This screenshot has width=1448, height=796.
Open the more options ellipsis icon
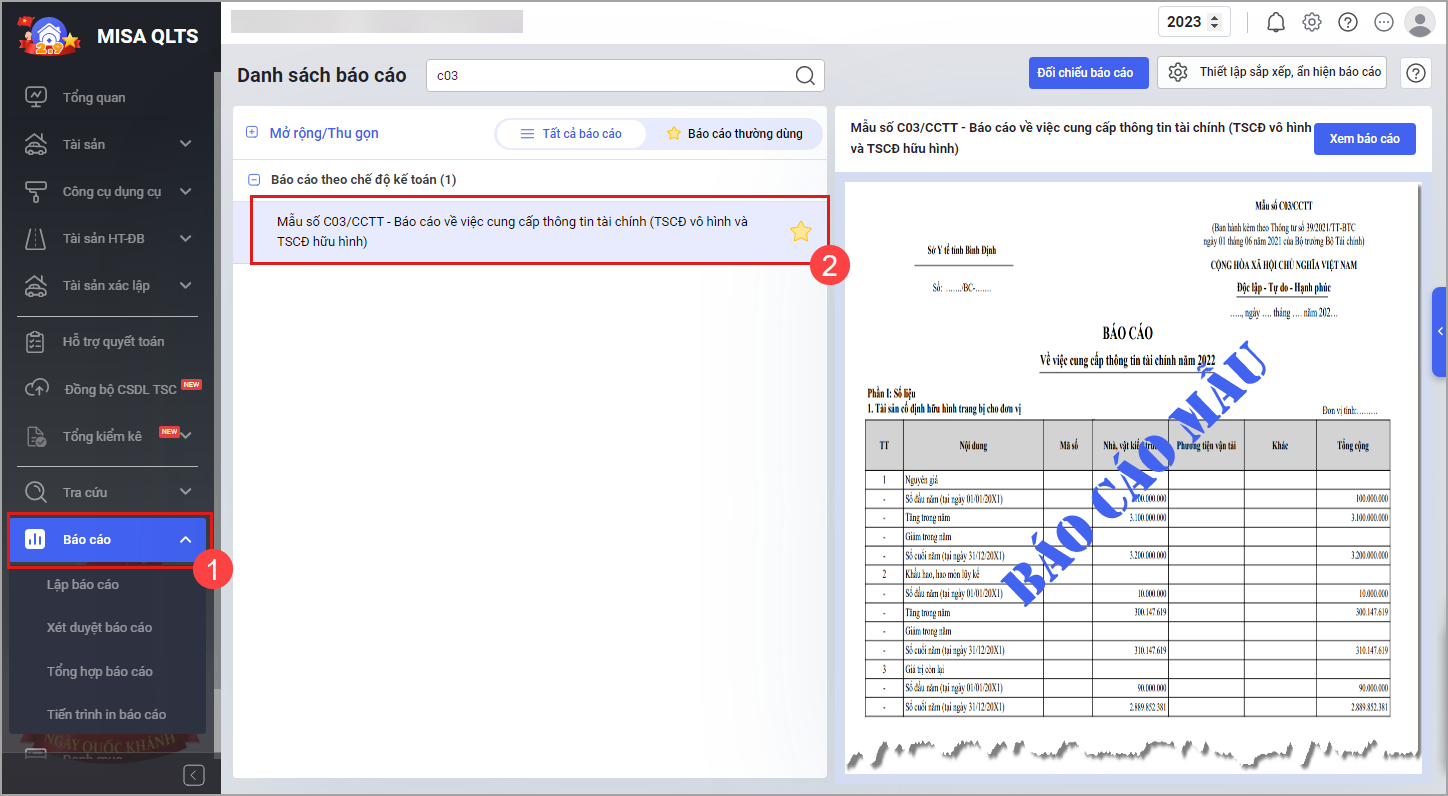point(1384,22)
